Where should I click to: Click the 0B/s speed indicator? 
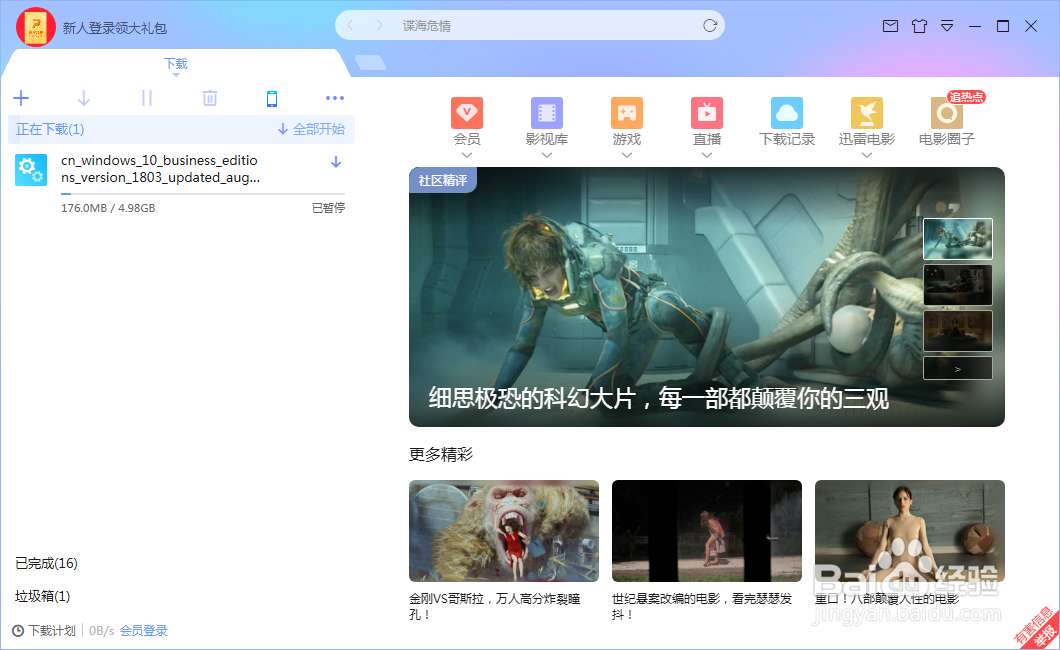click(101, 631)
